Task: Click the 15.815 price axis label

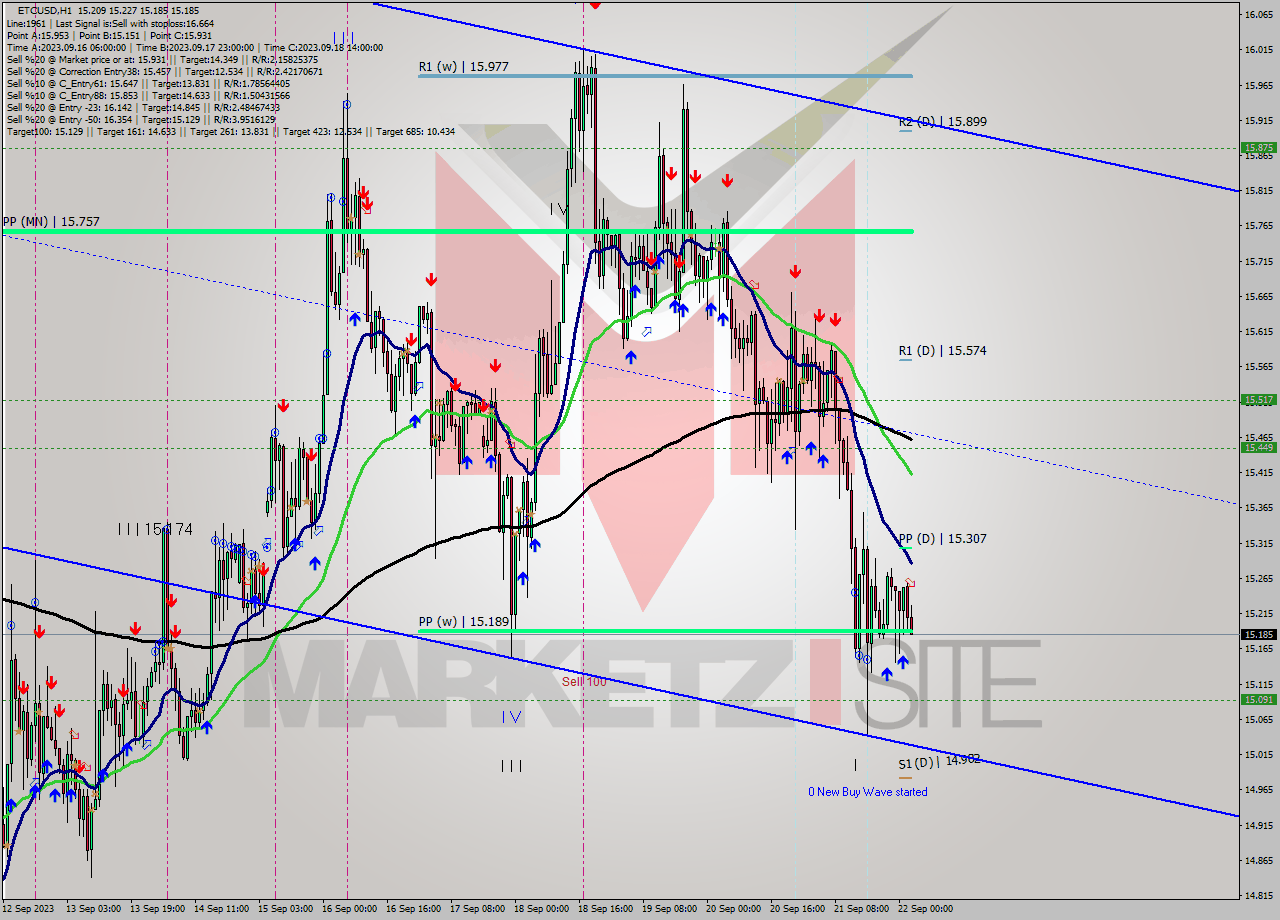Action: pos(1258,190)
